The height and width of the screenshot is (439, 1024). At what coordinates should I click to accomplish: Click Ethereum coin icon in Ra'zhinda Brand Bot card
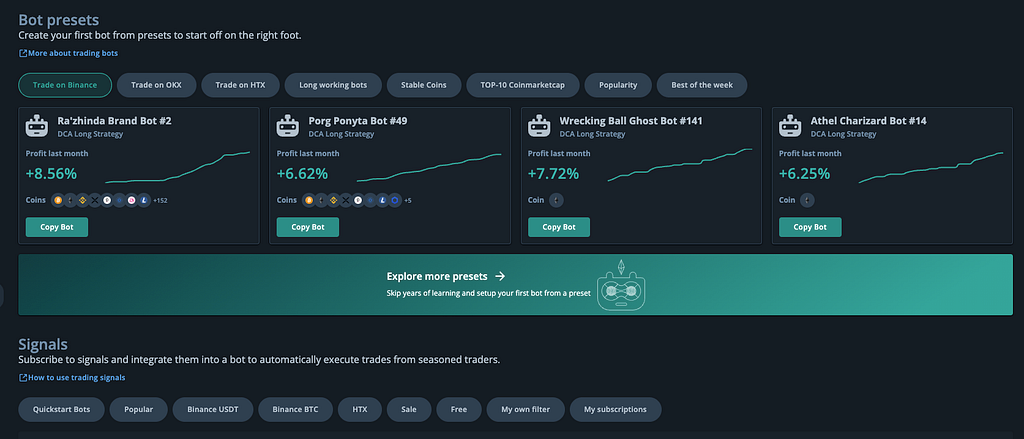(71, 201)
